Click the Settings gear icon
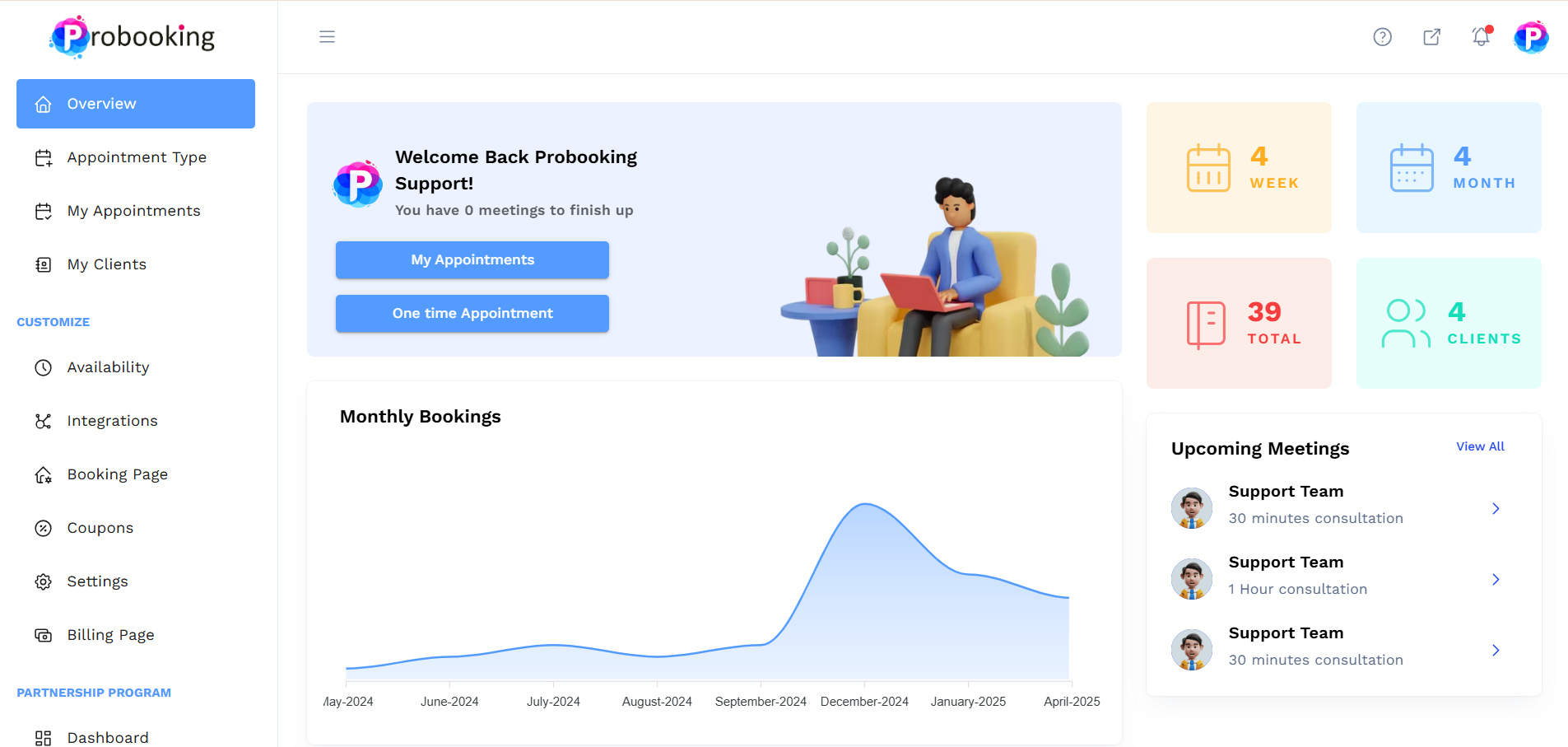Image resolution: width=1568 pixels, height=747 pixels. coord(44,581)
